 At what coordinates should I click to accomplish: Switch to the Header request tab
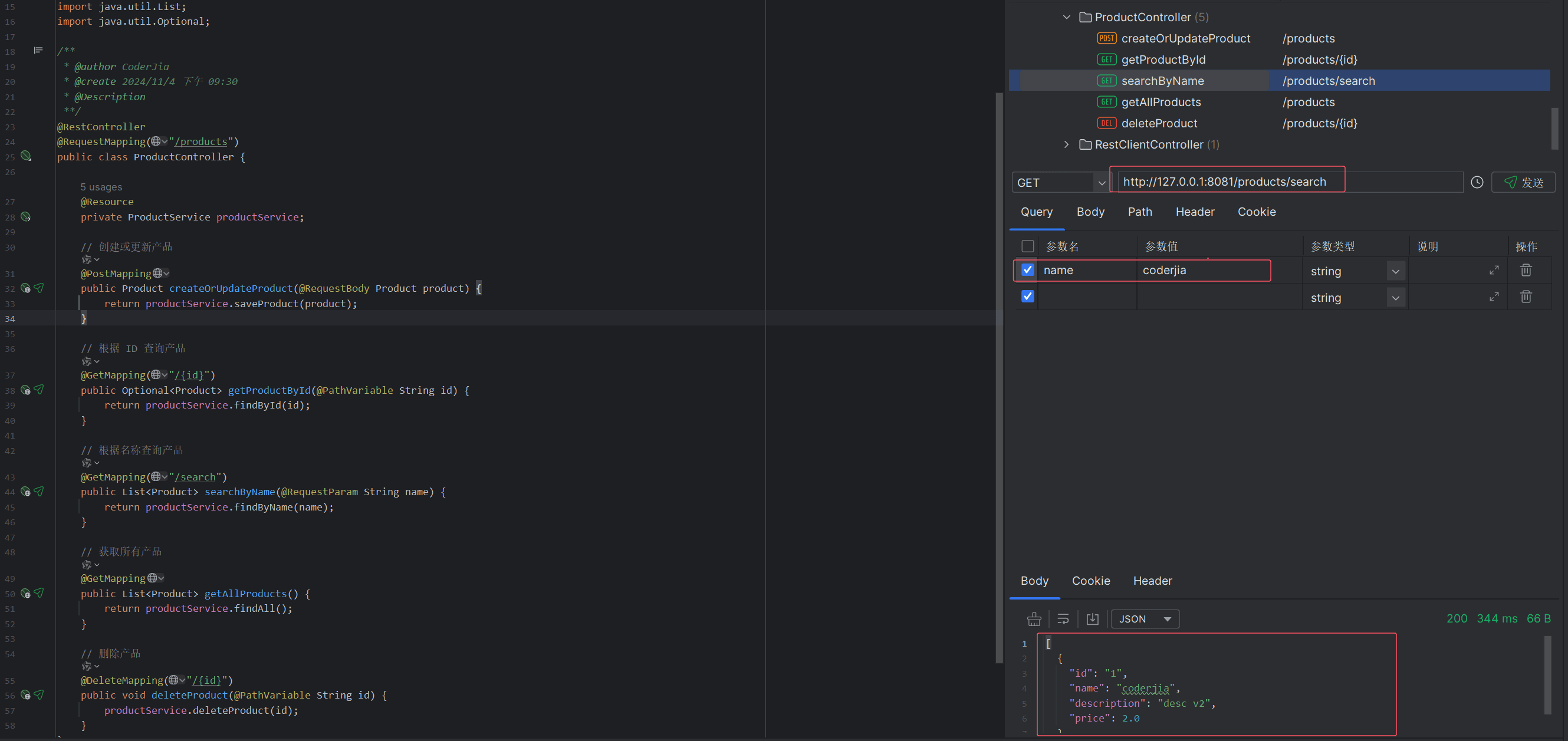[1194, 212]
